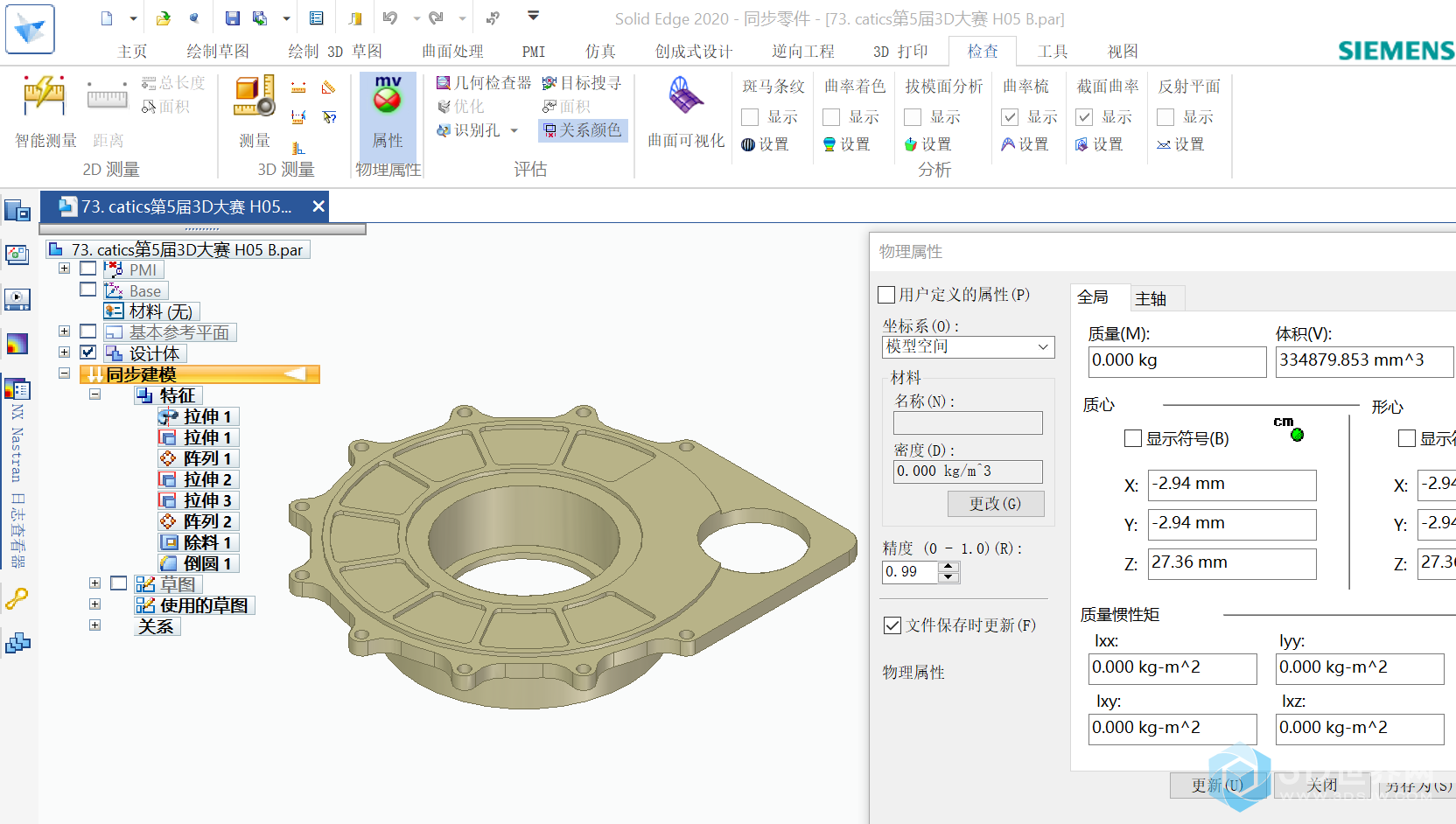Open 拔模面分析 settings (设置)
This screenshot has width=1456, height=824.
click(x=927, y=144)
